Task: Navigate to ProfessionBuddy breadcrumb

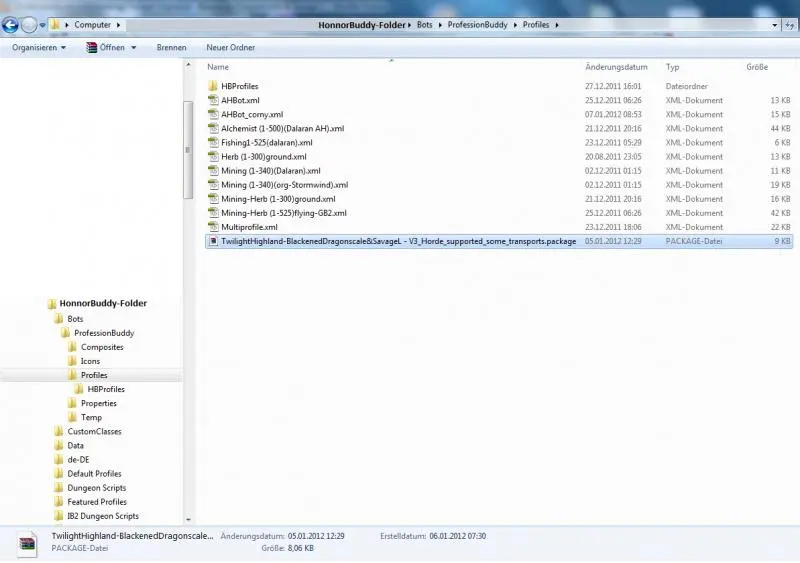Action: (x=478, y=25)
